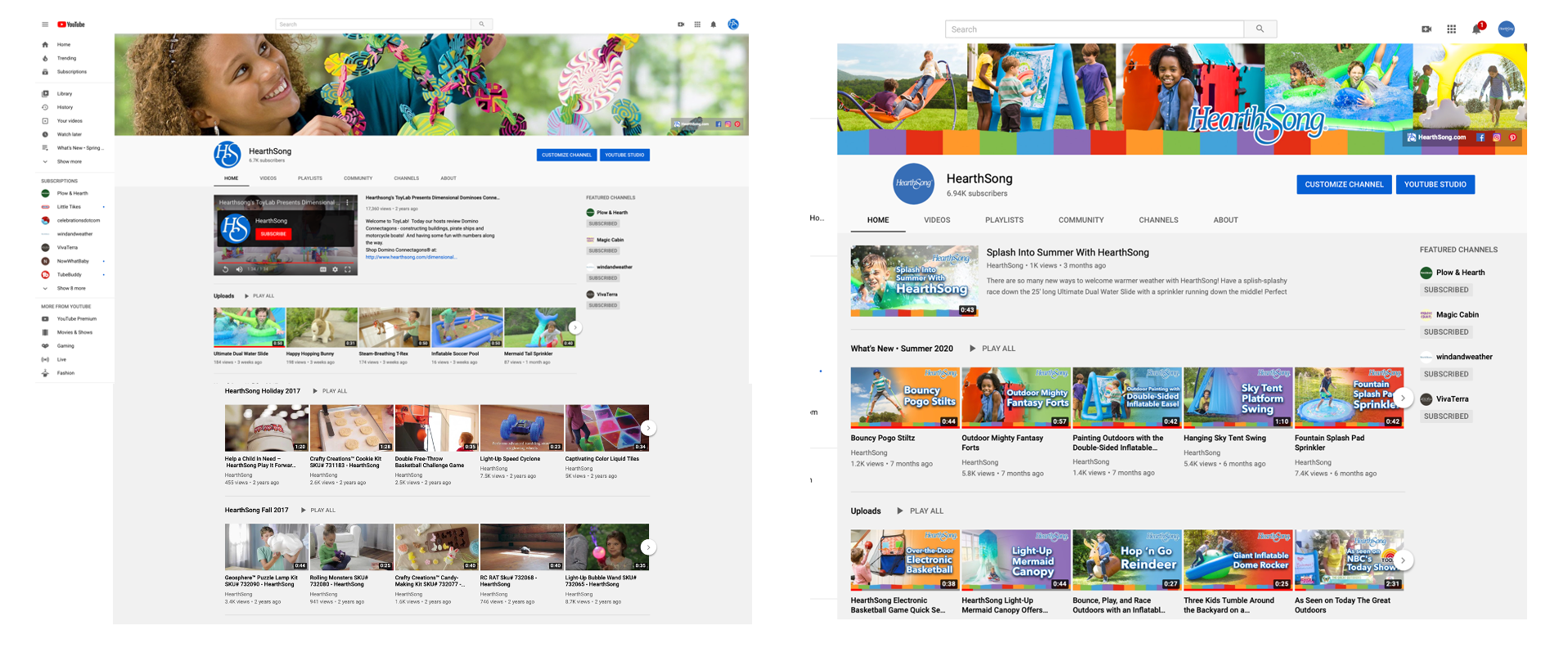Viewport: 1568px width, 648px height.
Task: Switch to COMMUNITY tab in right screenshot
Action: [x=1081, y=220]
